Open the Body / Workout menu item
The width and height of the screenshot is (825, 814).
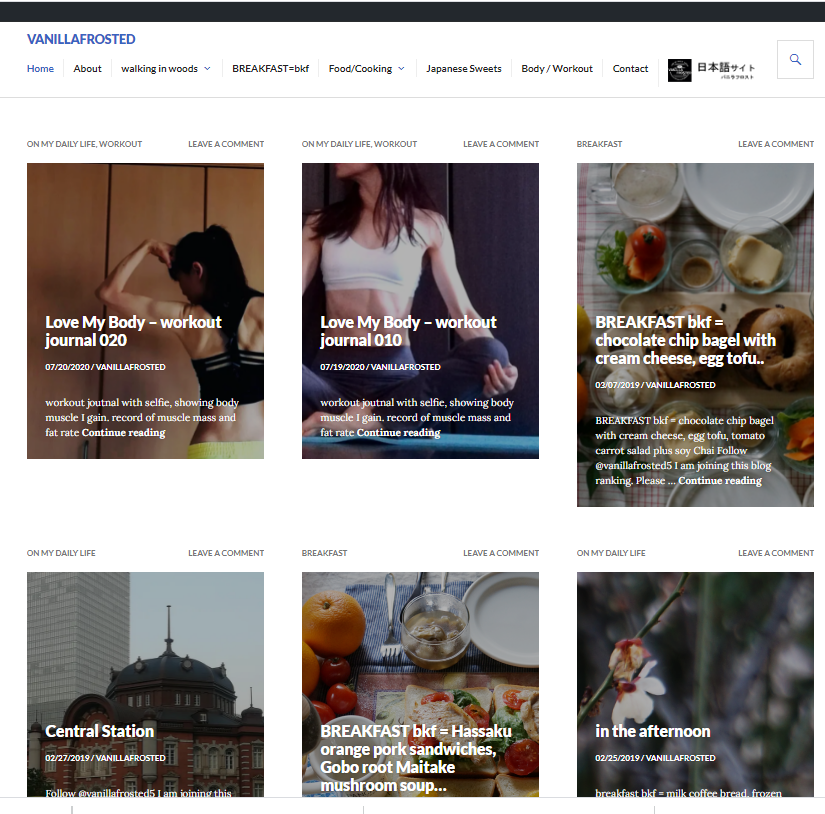556,69
